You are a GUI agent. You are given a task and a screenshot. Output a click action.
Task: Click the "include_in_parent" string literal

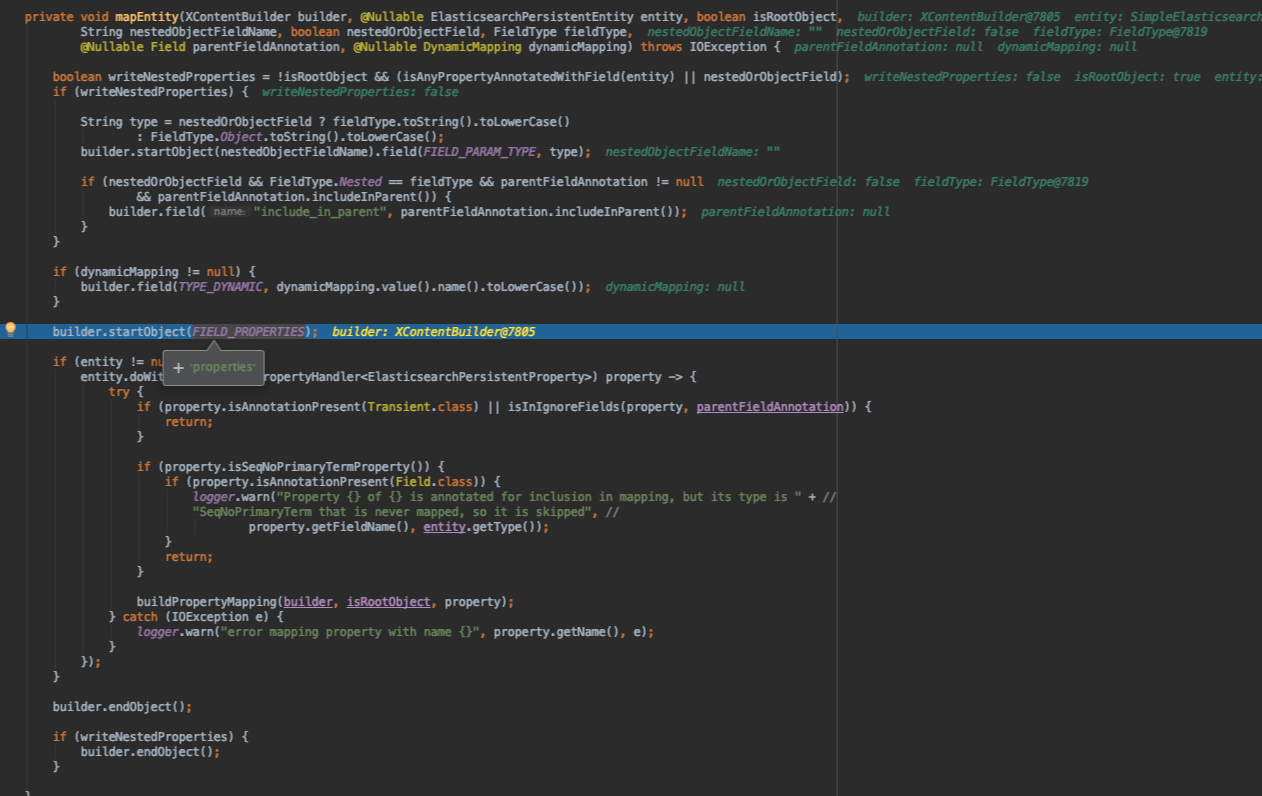tap(319, 212)
